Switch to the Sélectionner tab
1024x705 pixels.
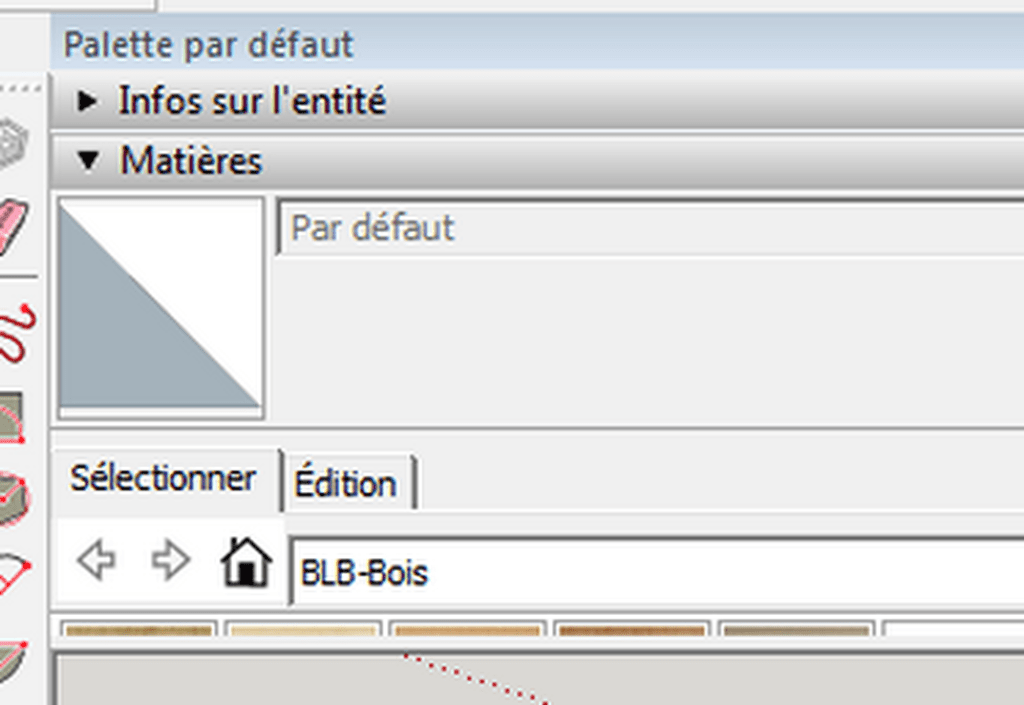coord(163,478)
